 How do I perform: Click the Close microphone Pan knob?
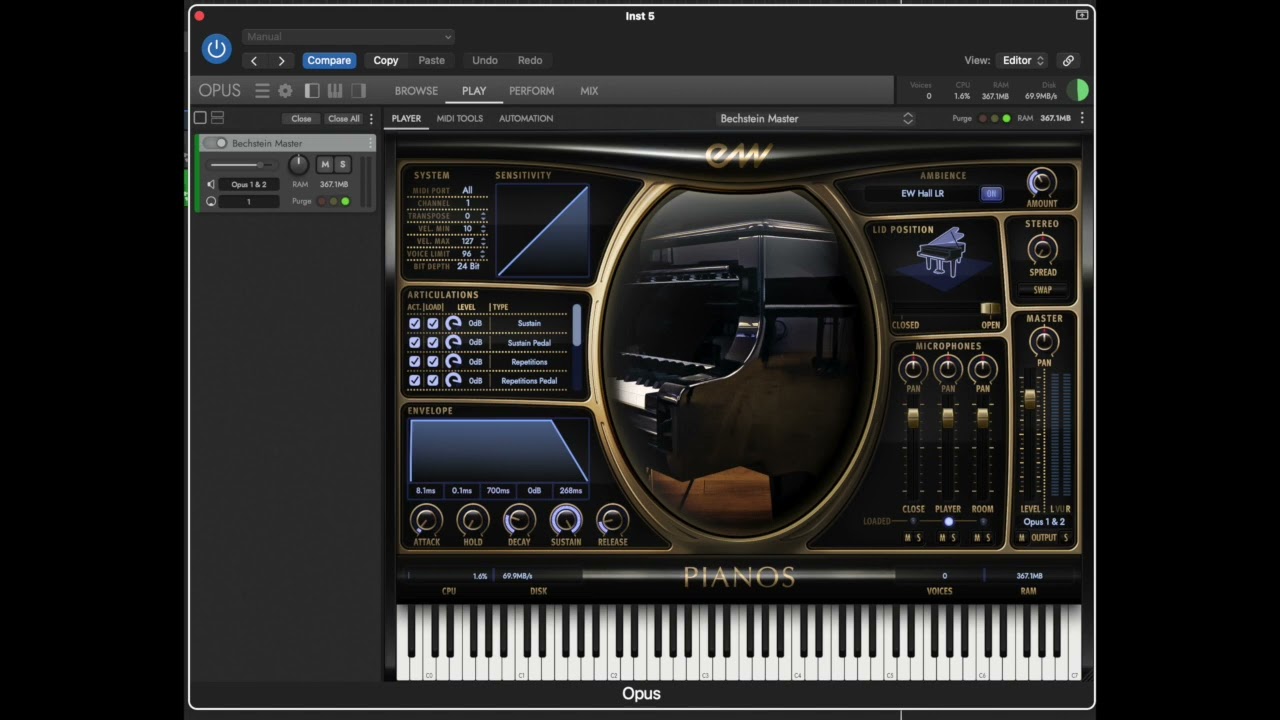(x=913, y=369)
